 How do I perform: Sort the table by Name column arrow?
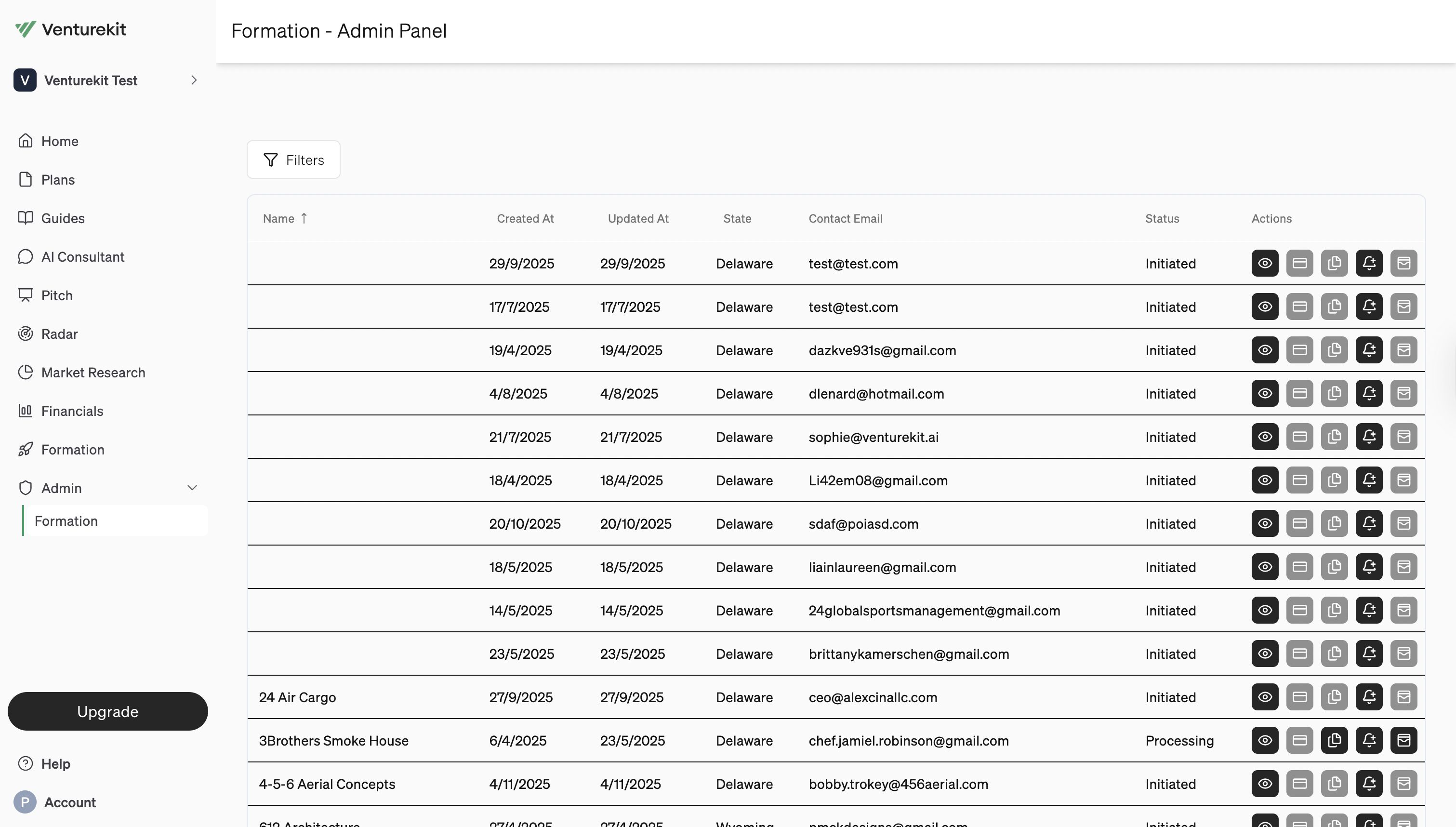[304, 218]
